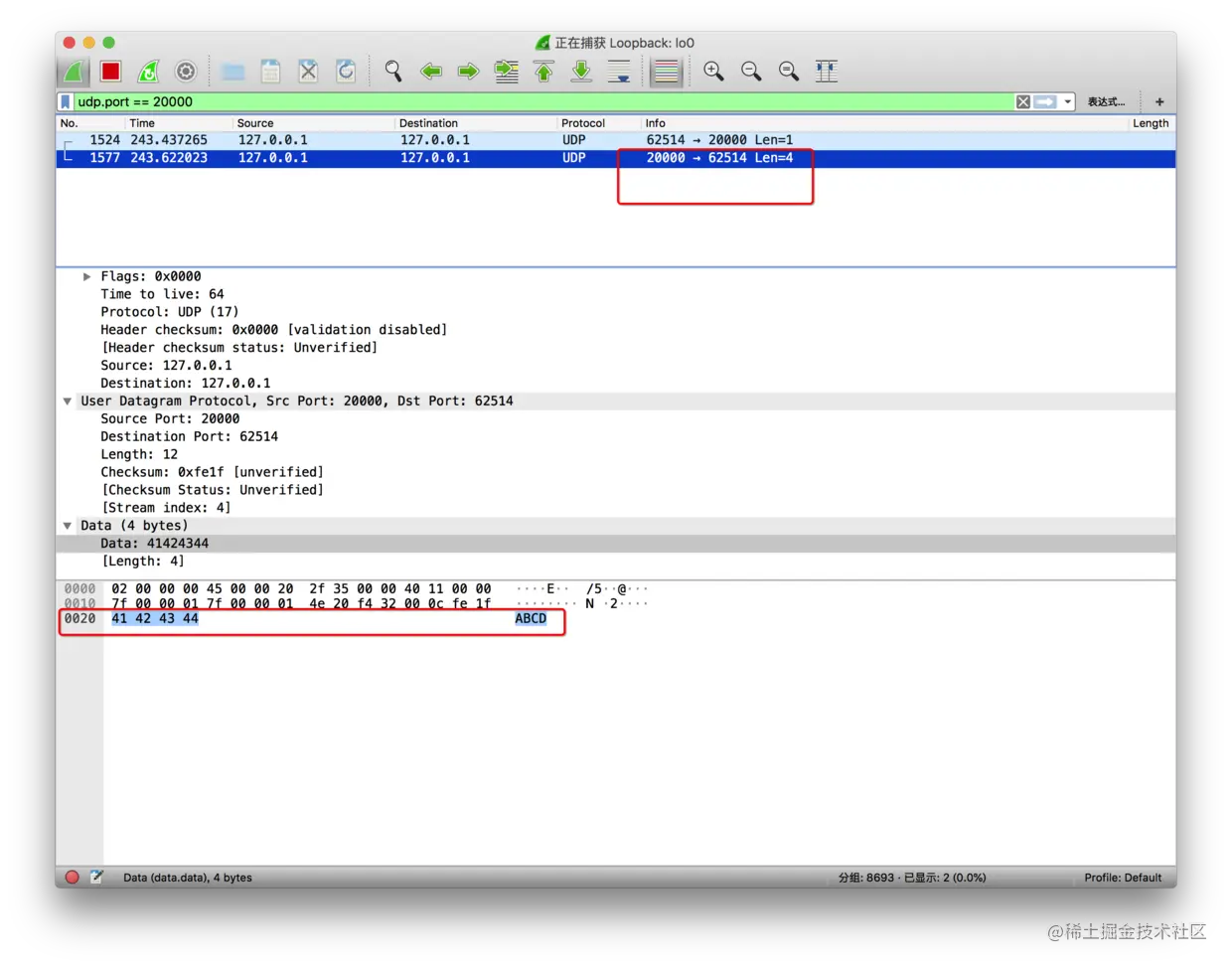The width and height of the screenshot is (1232, 967).
Task: Toggle packet list colorization
Action: pos(667,72)
